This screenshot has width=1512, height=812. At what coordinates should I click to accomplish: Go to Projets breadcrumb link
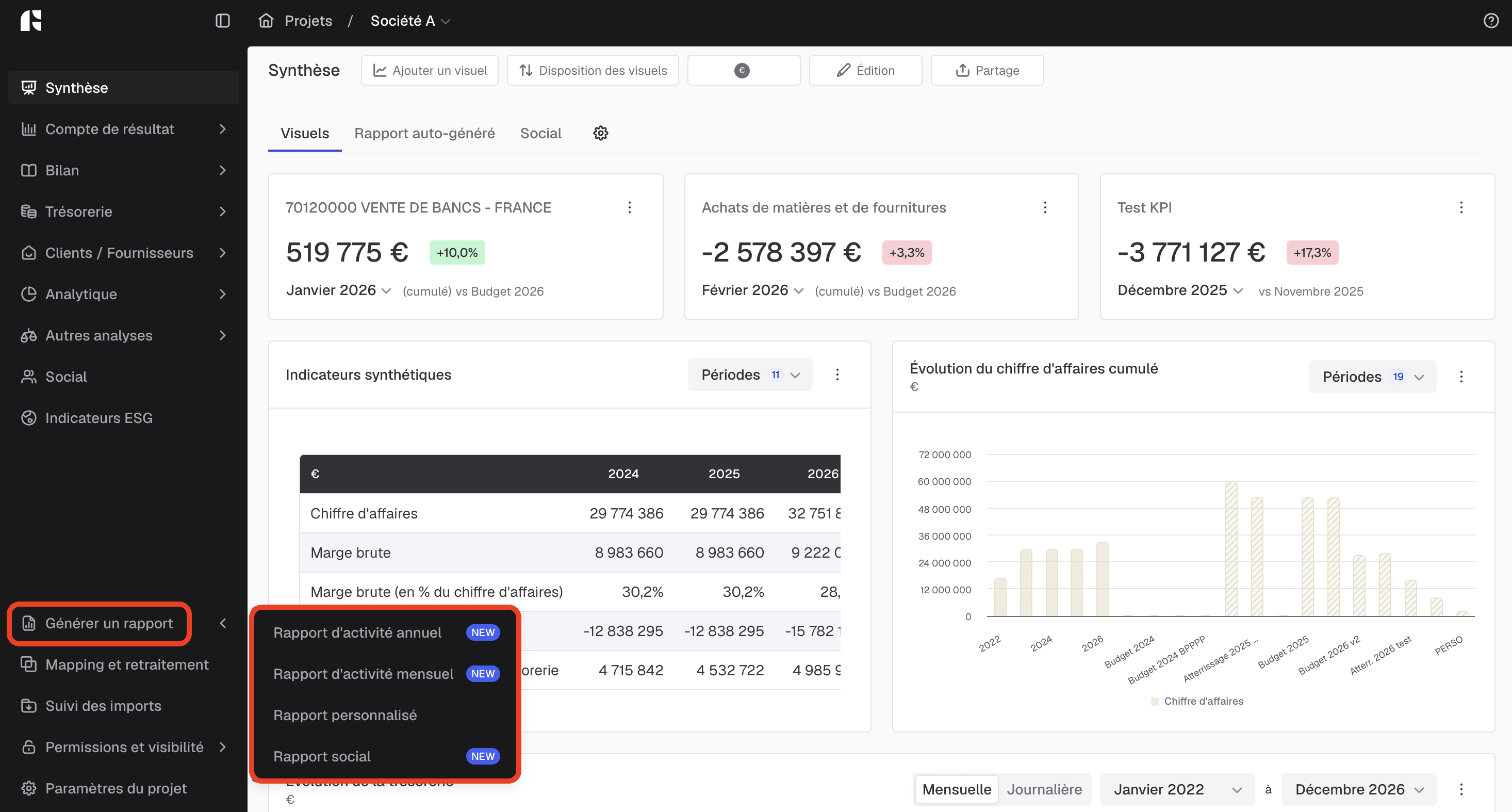coord(308,21)
